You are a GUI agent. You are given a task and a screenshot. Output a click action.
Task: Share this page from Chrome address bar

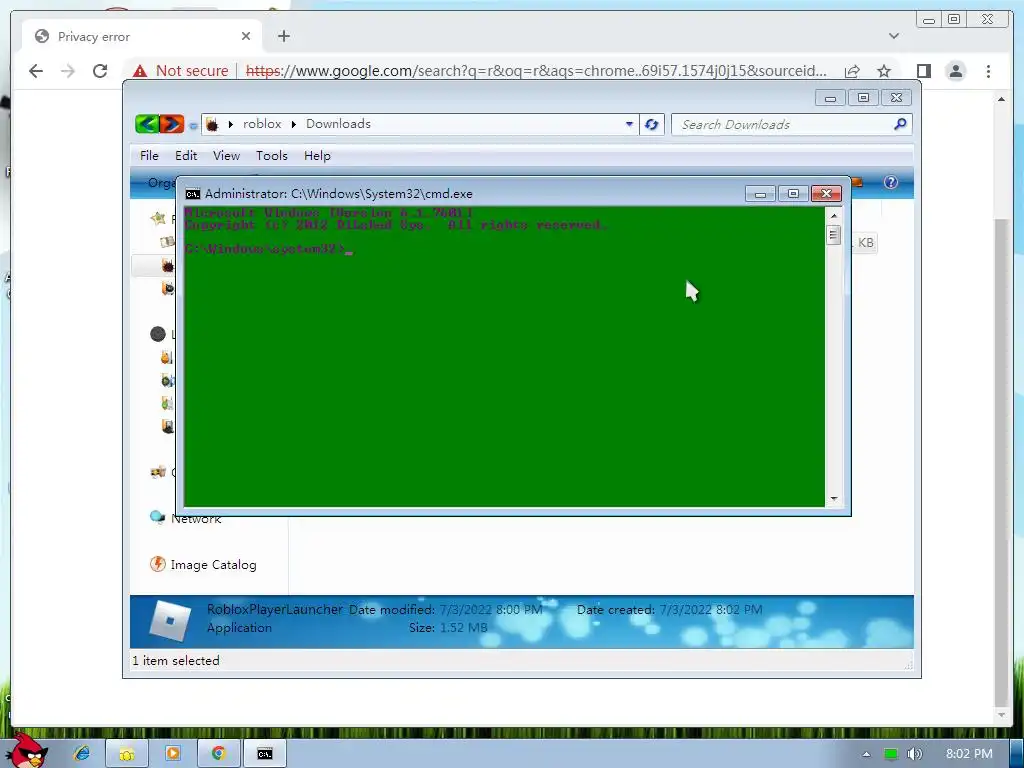click(x=852, y=71)
